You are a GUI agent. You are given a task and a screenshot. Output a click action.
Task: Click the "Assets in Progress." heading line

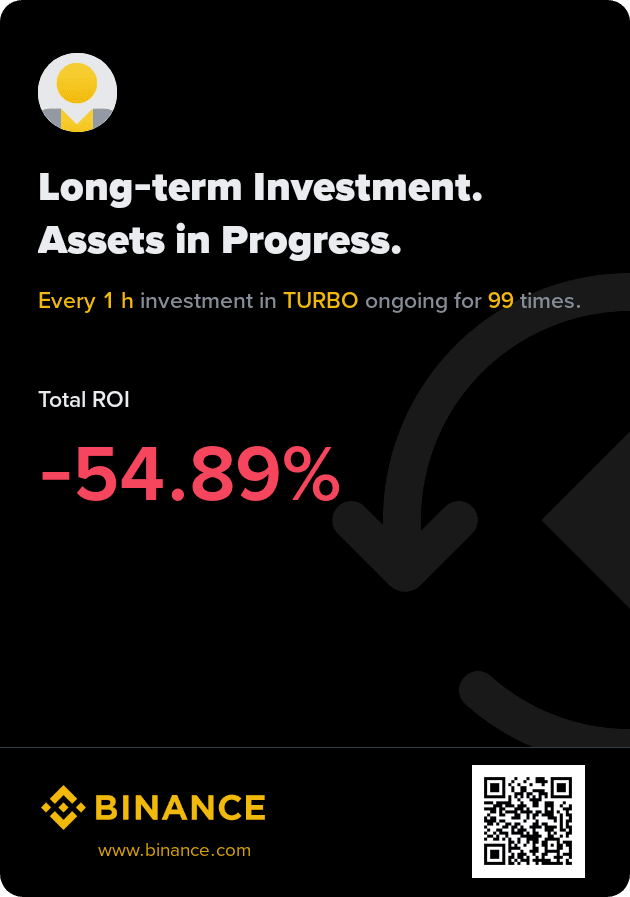tap(220, 240)
